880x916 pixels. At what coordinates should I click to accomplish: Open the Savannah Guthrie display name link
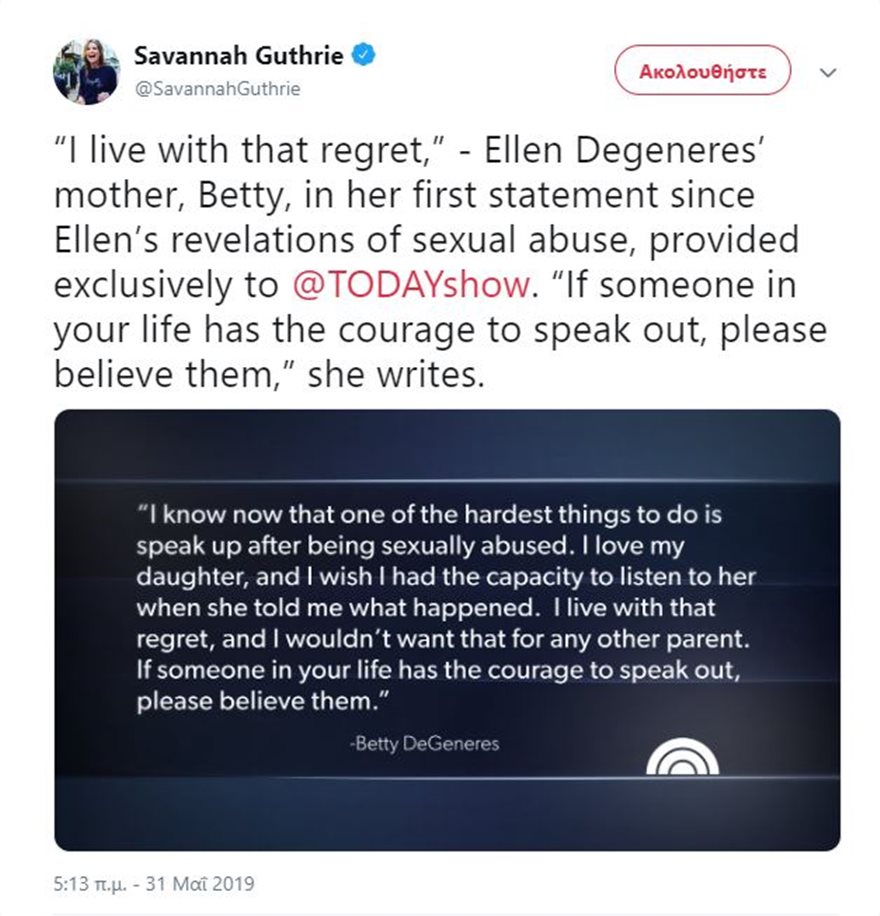click(240, 57)
